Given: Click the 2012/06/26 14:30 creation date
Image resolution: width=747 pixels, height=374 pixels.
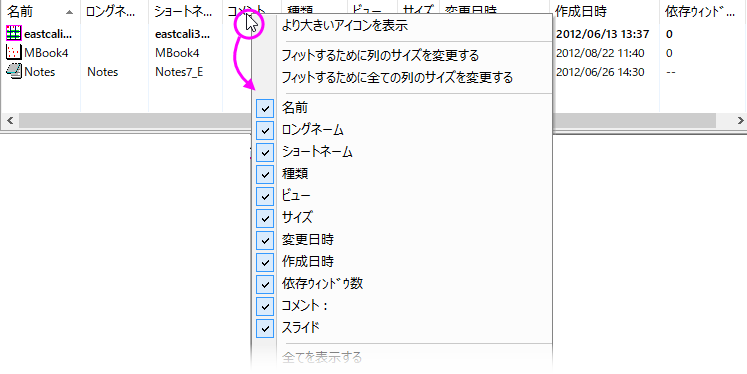Looking at the screenshot, I should pyautogui.click(x=600, y=72).
